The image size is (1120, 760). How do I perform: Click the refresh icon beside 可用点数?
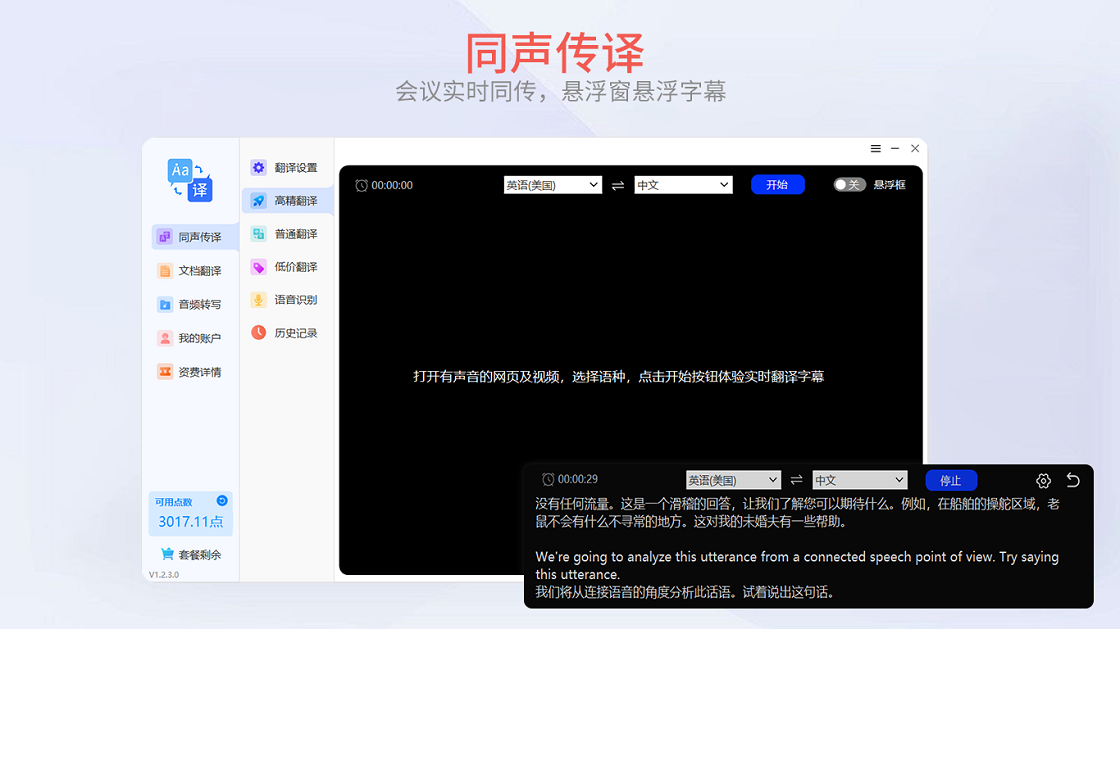coord(222,501)
